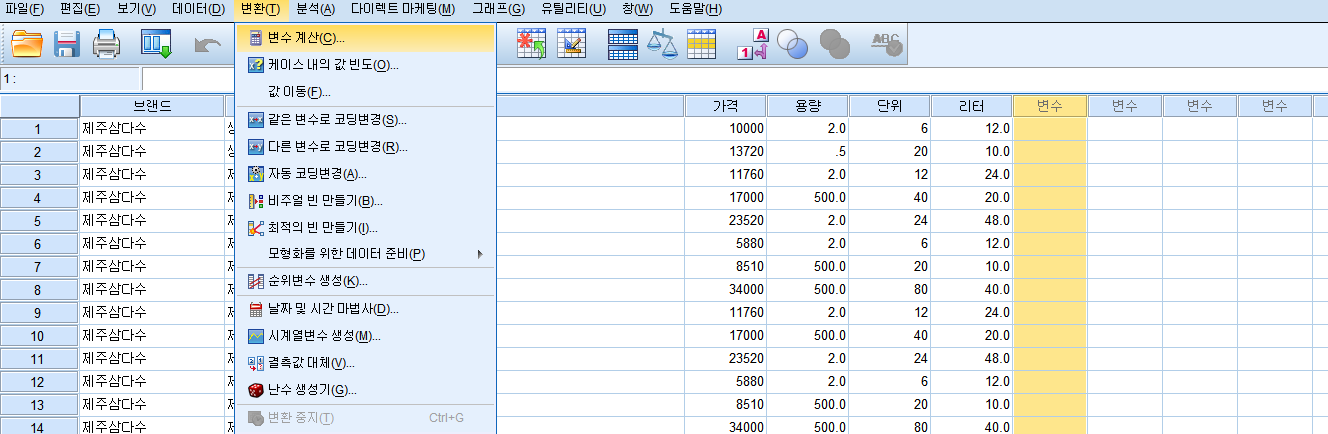Select the 브랜드 column header

[152, 106]
